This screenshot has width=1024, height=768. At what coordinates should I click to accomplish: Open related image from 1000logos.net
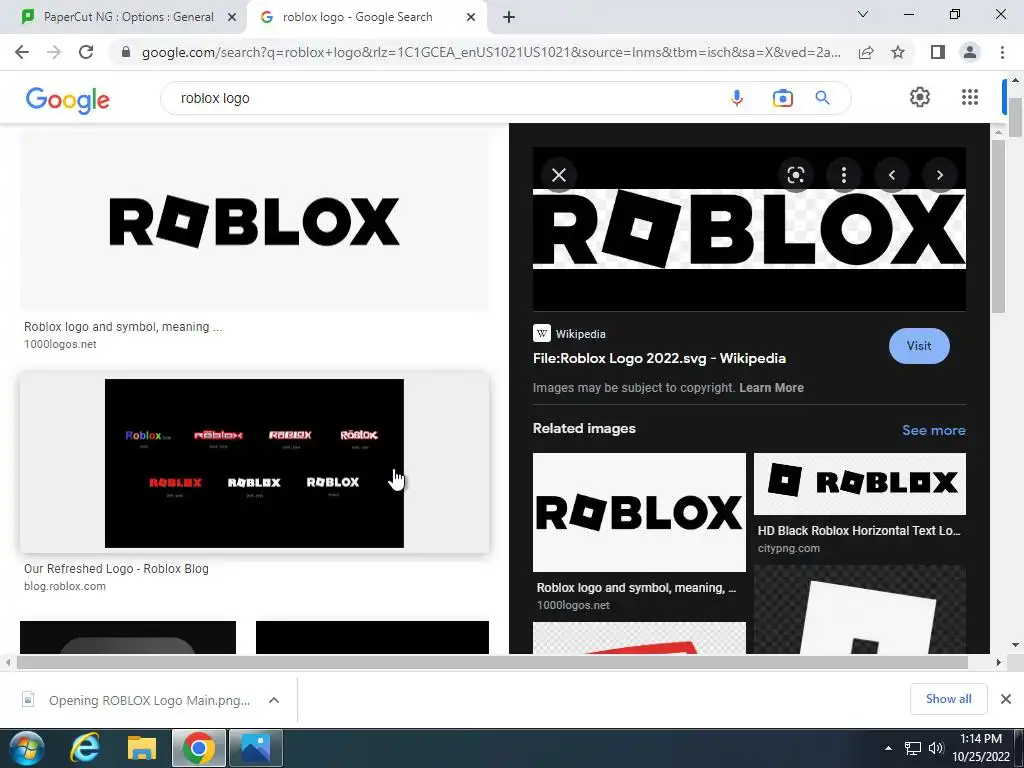pos(639,512)
